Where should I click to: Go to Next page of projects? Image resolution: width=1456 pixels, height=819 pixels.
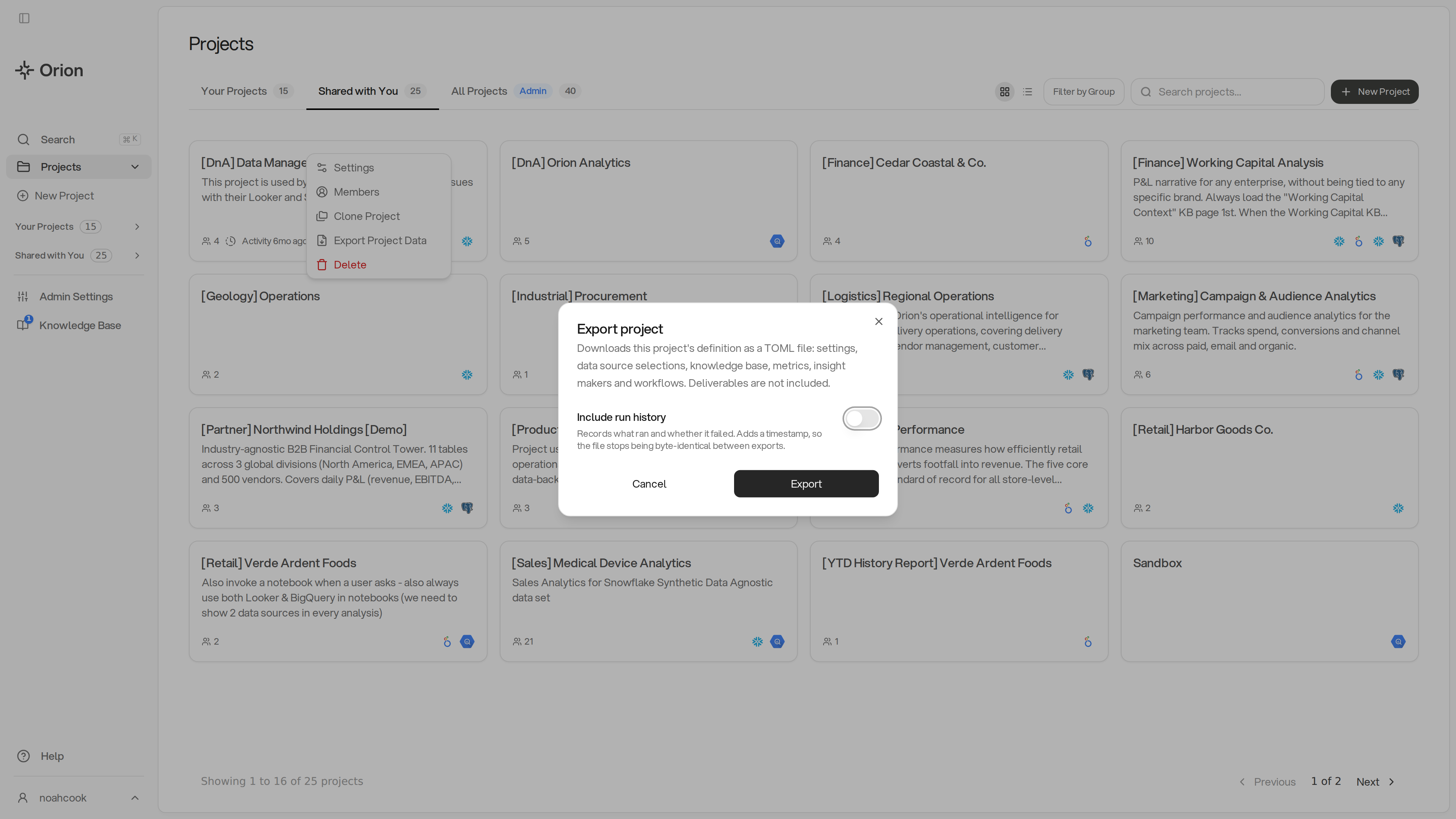pos(1376,782)
